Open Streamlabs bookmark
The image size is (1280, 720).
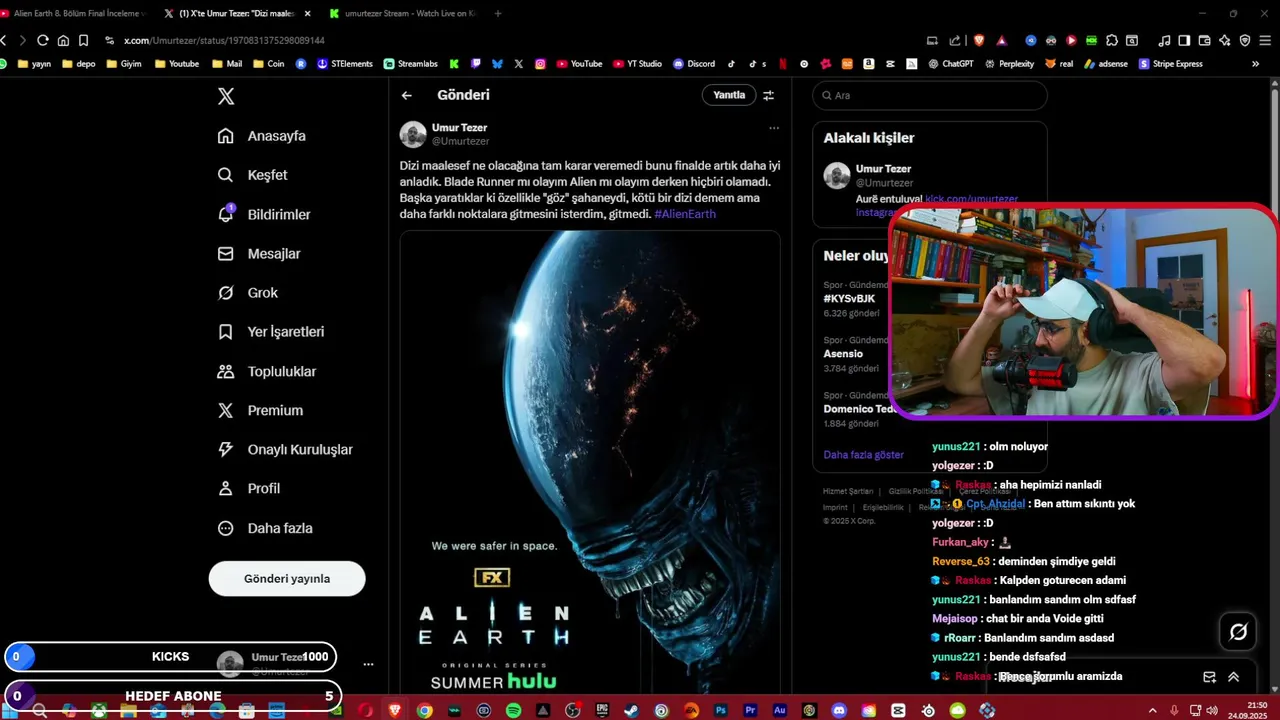411,63
